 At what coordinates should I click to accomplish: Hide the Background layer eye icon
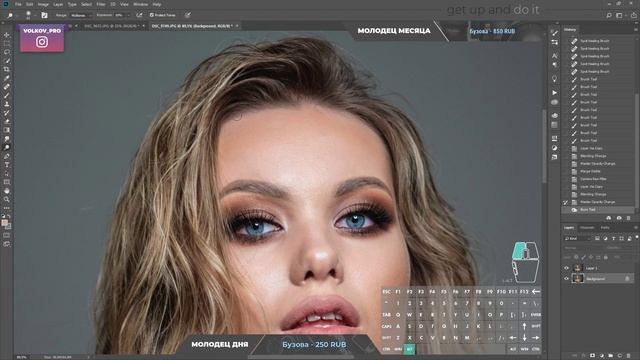coord(566,279)
